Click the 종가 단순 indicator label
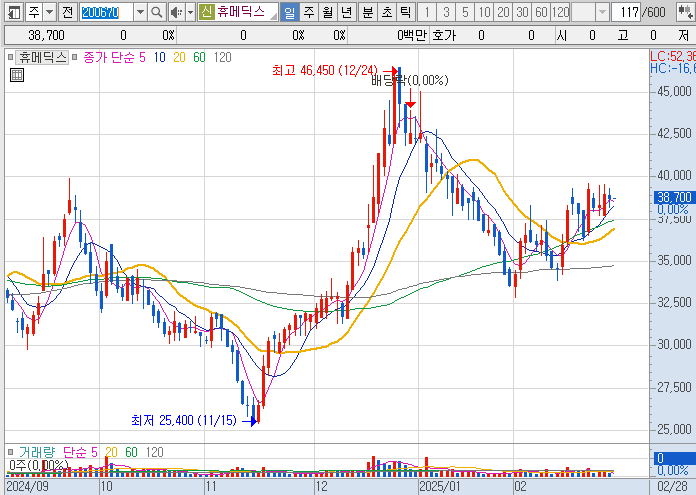Screen dimensions: 696x495 click(109, 57)
